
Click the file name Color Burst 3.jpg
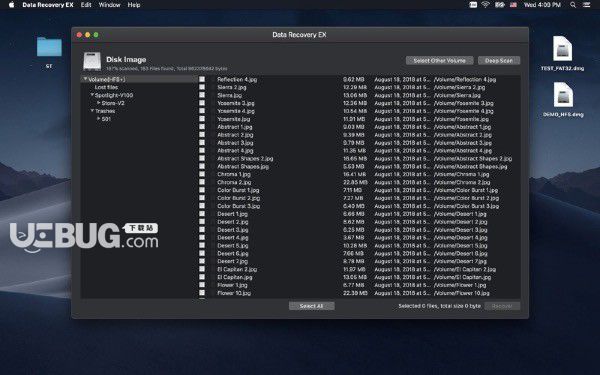coord(238,206)
